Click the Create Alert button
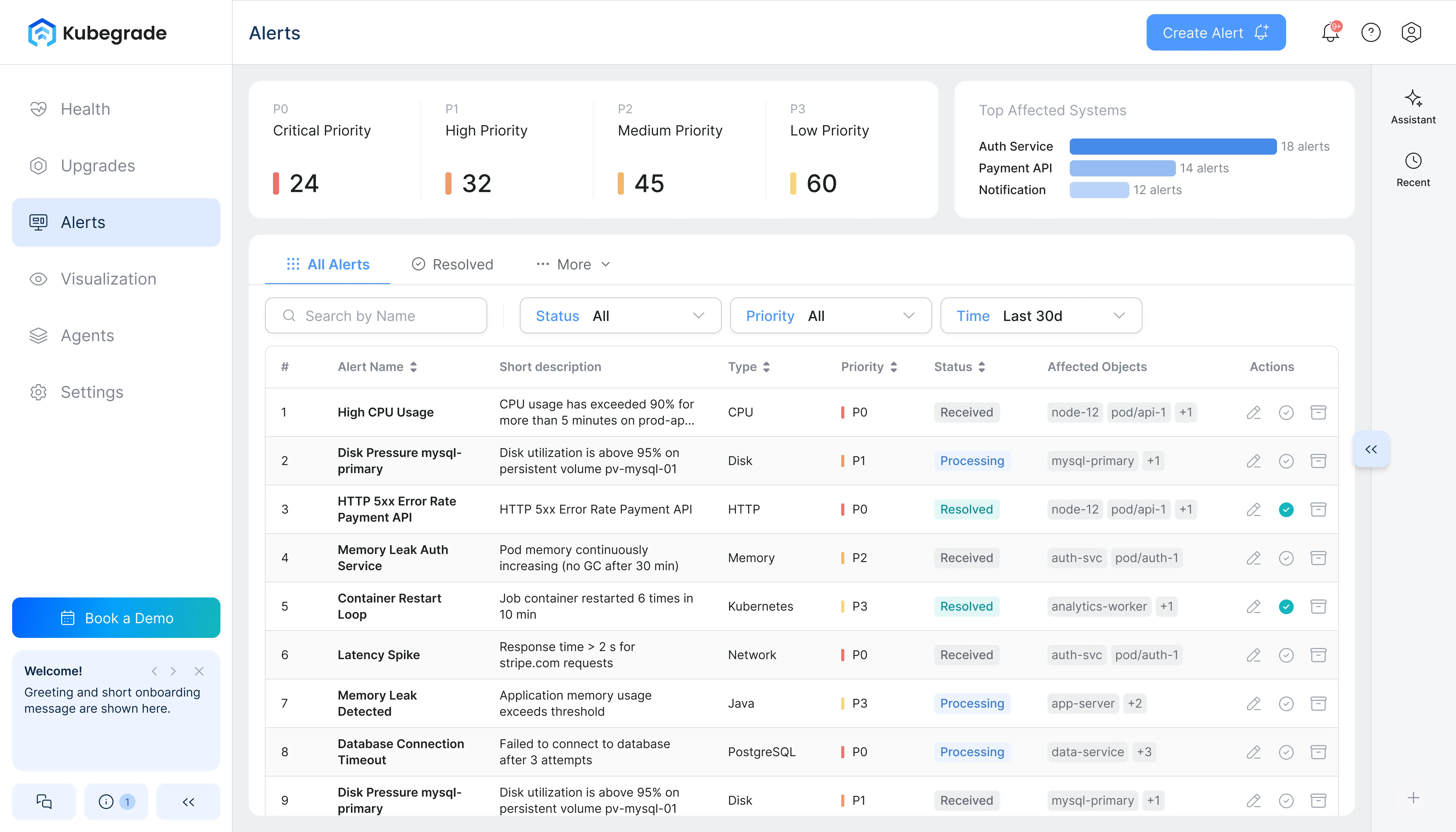This screenshot has height=832, width=1456. point(1216,33)
